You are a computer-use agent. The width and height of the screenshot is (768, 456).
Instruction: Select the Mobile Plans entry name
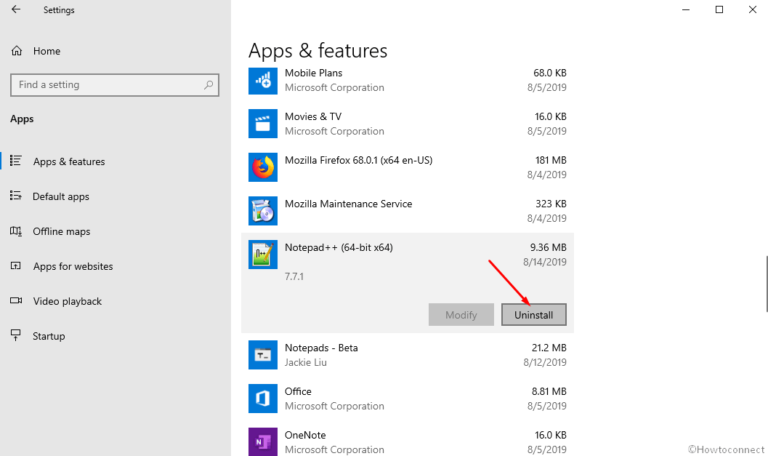coord(313,73)
